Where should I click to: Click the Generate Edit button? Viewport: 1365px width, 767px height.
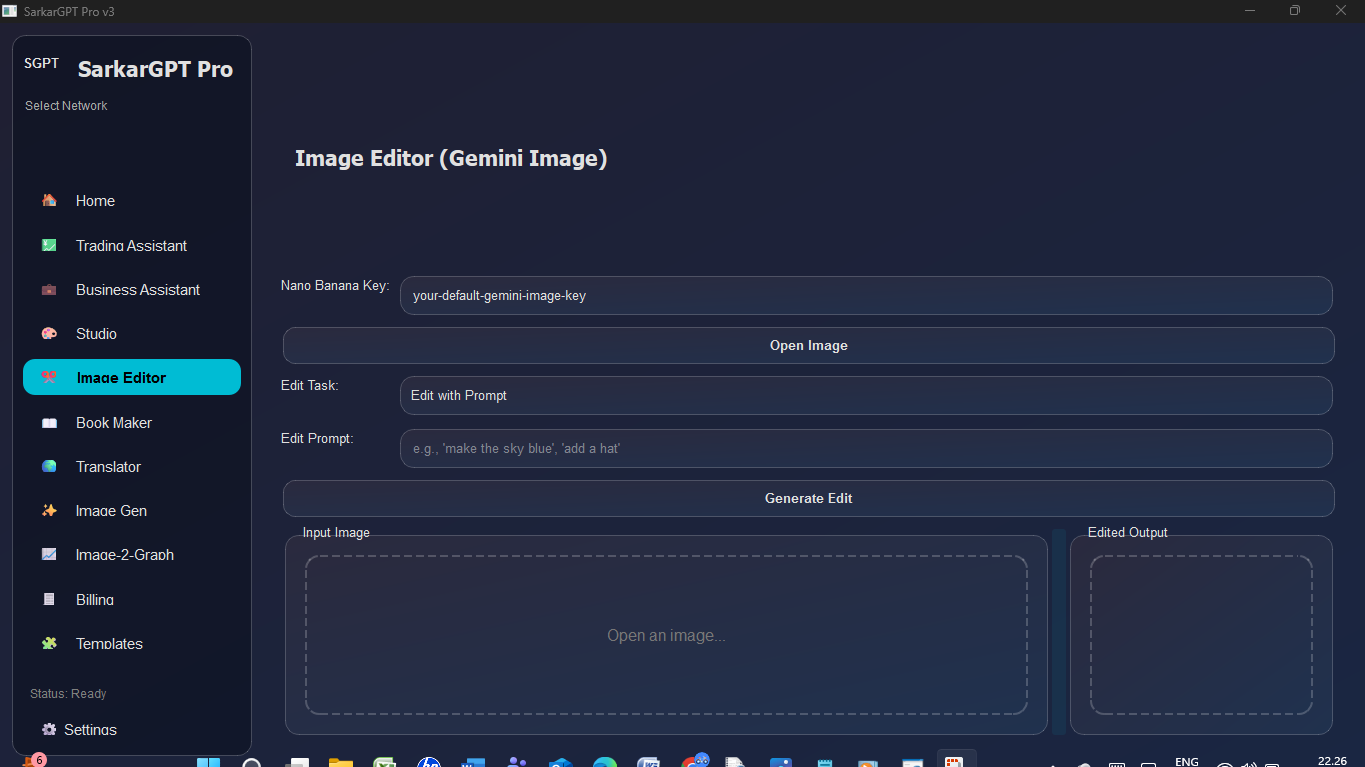tap(808, 498)
